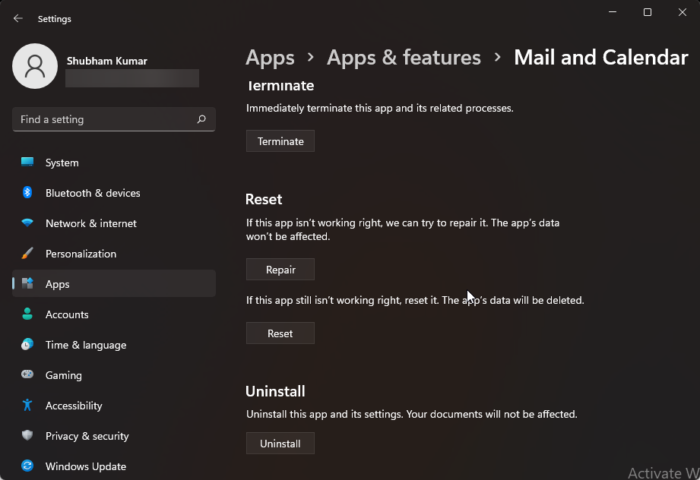
Task: Click the back arrow in Settings
Action: 18,18
